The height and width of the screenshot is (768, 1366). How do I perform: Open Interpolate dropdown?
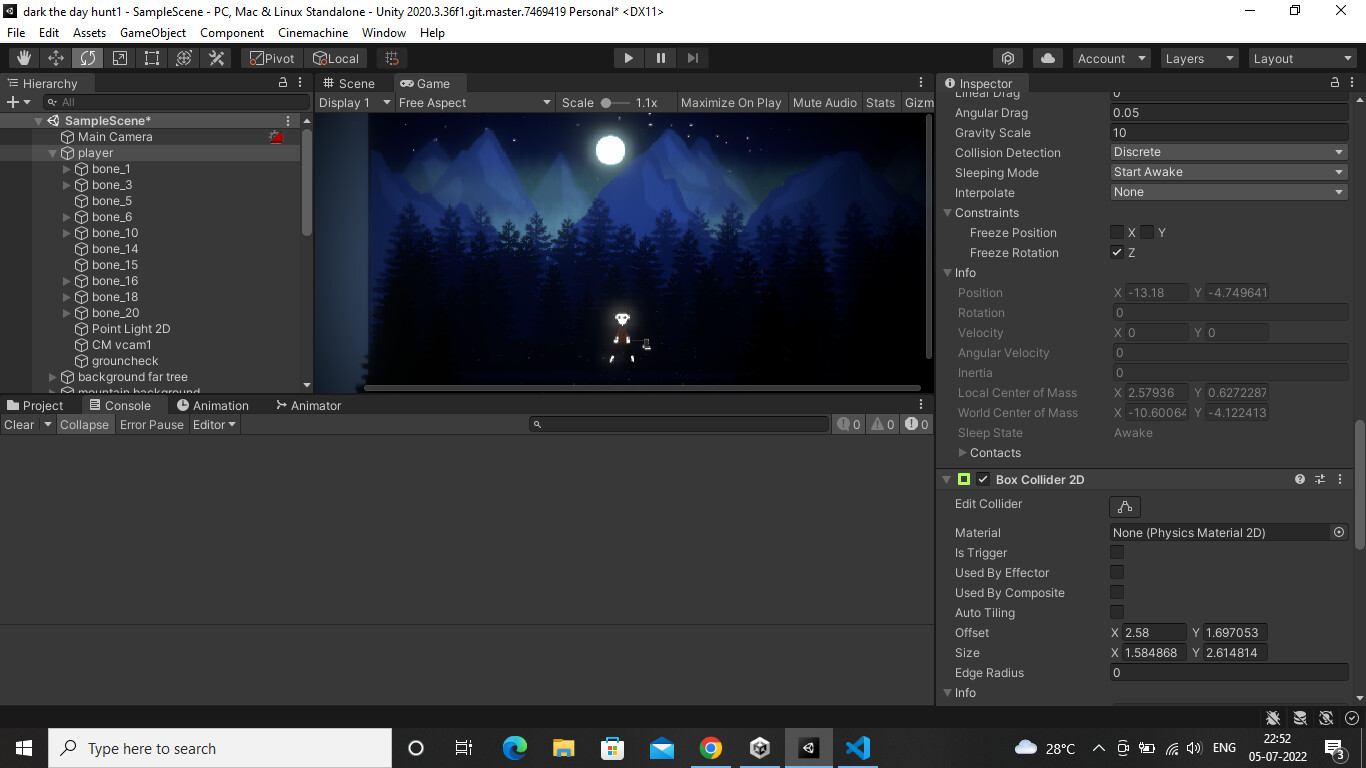(x=1229, y=192)
